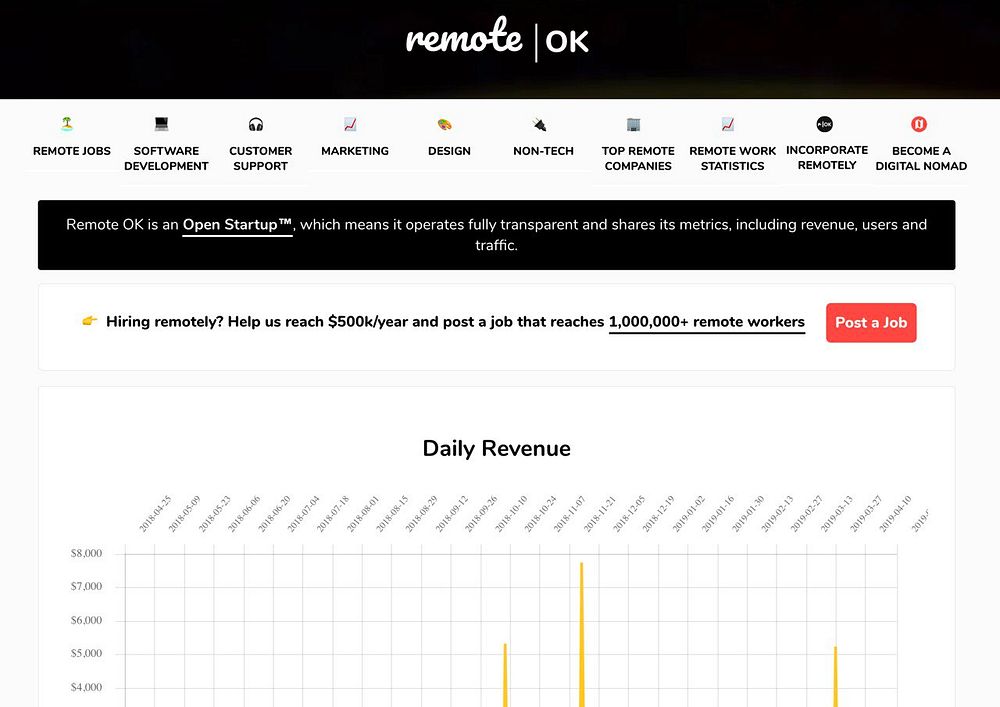The height and width of the screenshot is (707, 1000).
Task: Click the $8,000 axis label
Action: click(86, 553)
